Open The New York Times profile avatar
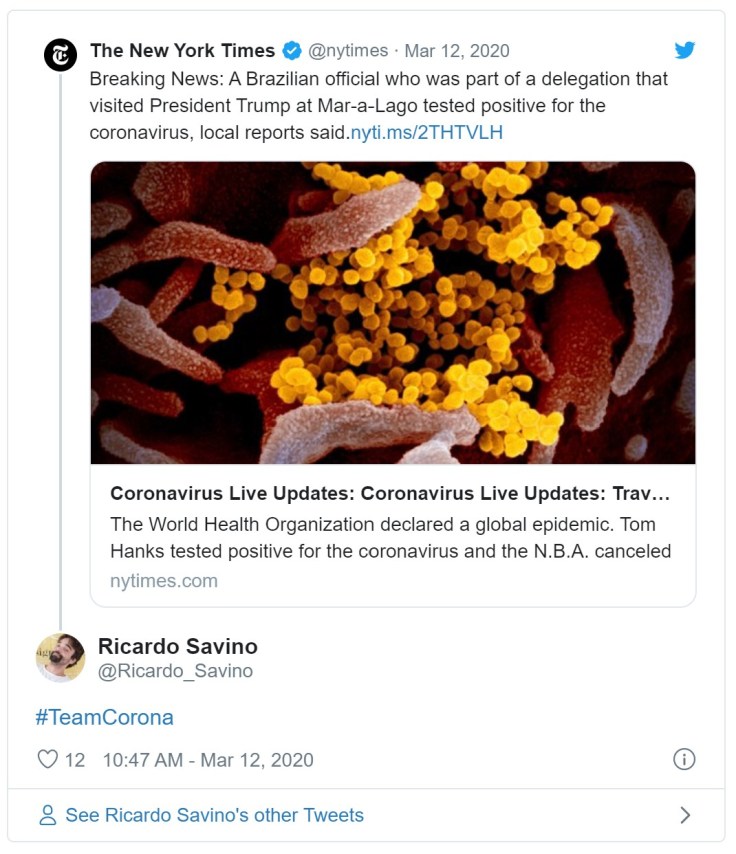 [x=61, y=55]
